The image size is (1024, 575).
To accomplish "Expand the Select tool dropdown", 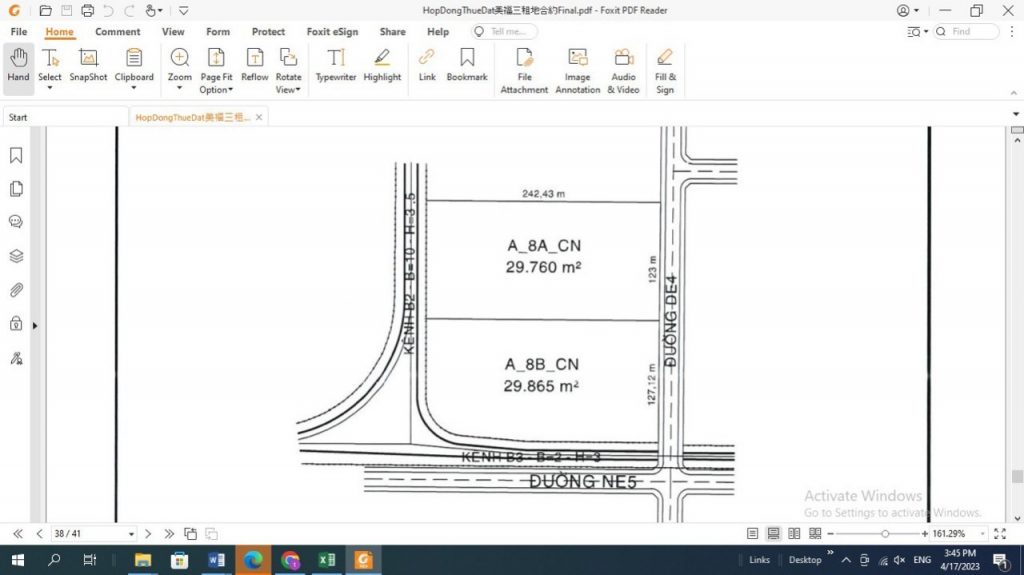I will point(50,88).
